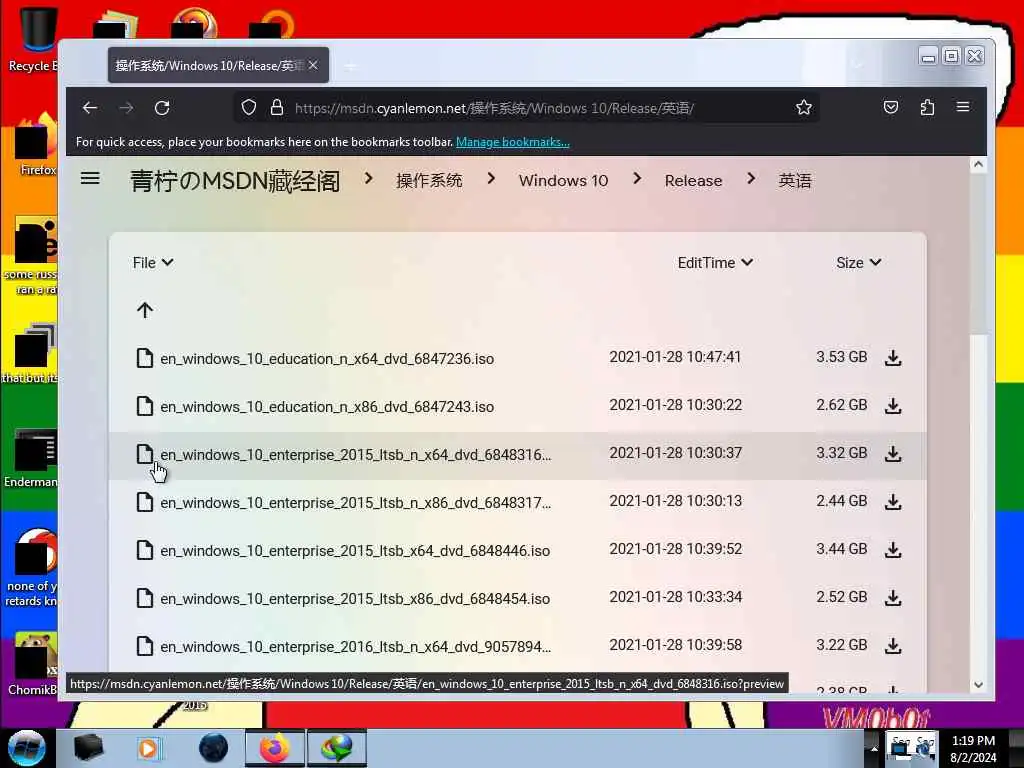Click the scrollbar down arrow
Viewport: 1024px width, 768px height.
click(978, 685)
